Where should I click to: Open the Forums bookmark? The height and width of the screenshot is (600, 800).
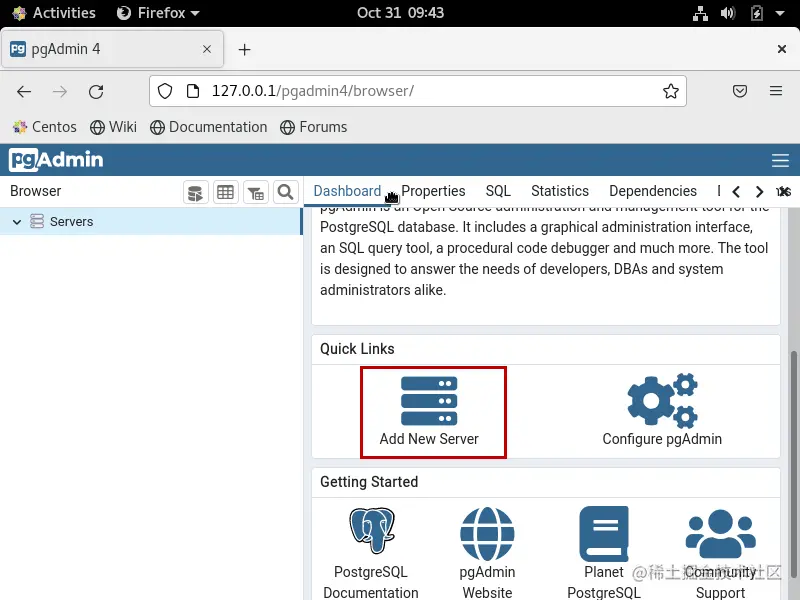coord(314,127)
